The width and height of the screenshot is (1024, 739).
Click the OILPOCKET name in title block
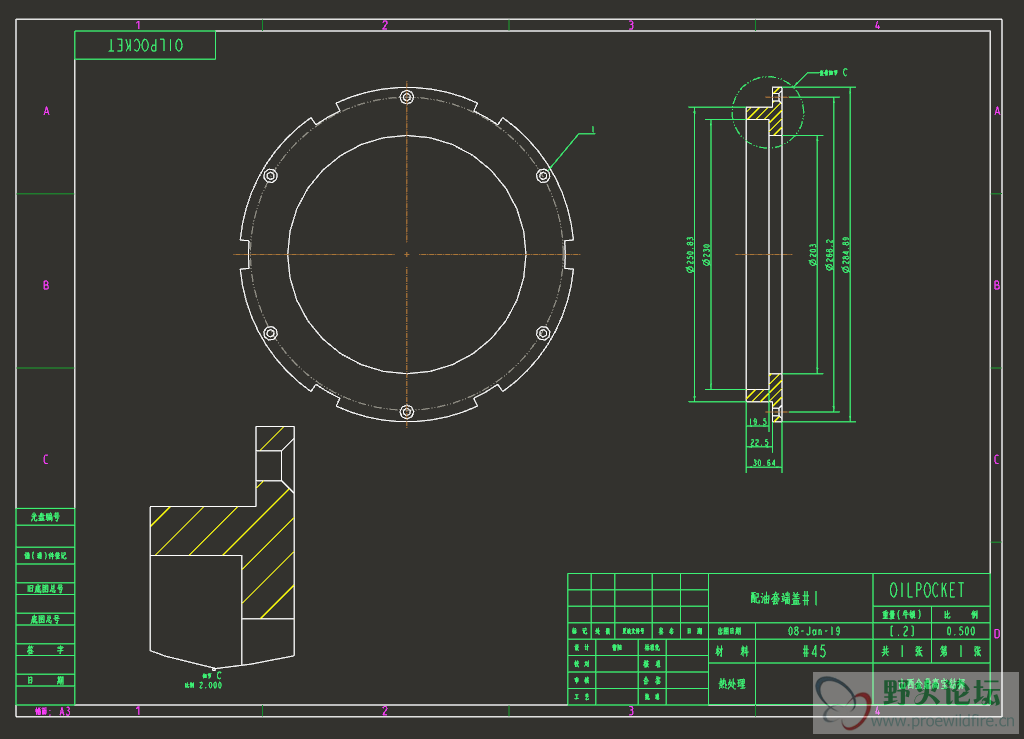pyautogui.click(x=927, y=590)
